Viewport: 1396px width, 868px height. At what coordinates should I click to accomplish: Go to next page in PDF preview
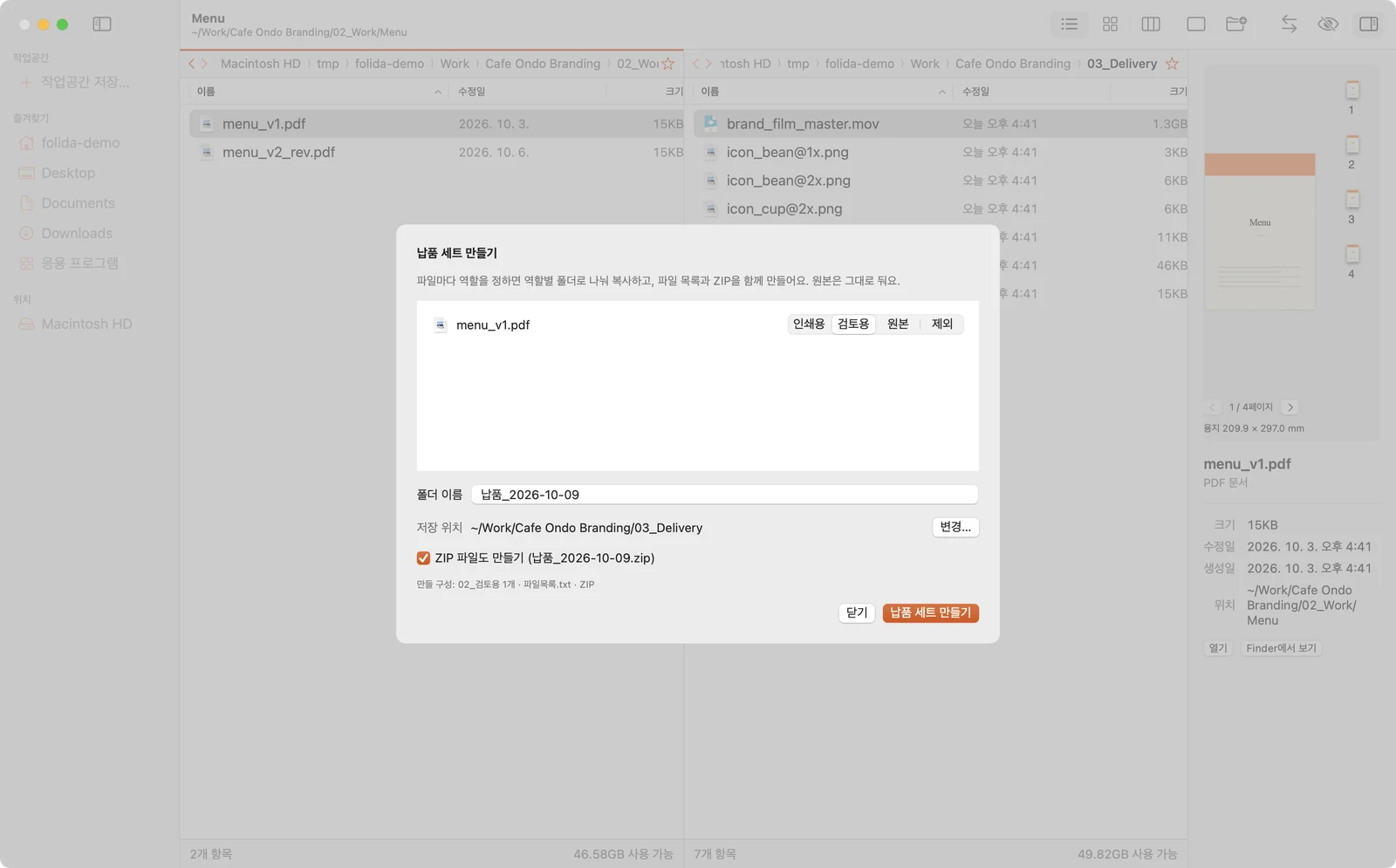pos(1290,407)
